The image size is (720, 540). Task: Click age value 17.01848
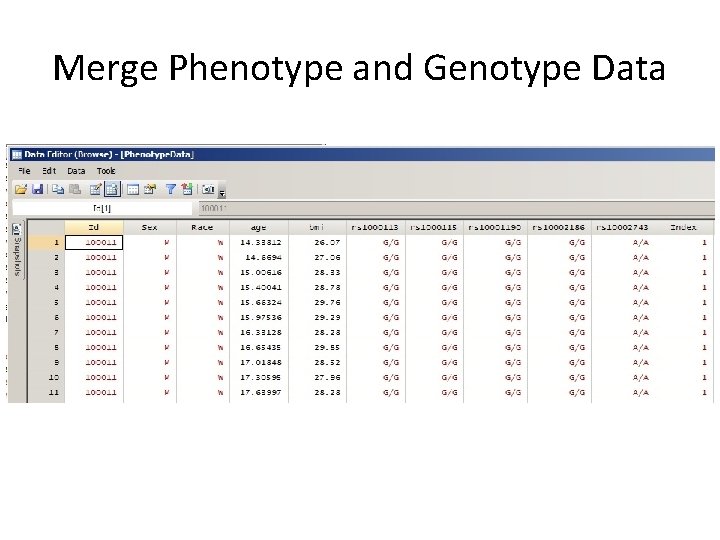pos(261,363)
